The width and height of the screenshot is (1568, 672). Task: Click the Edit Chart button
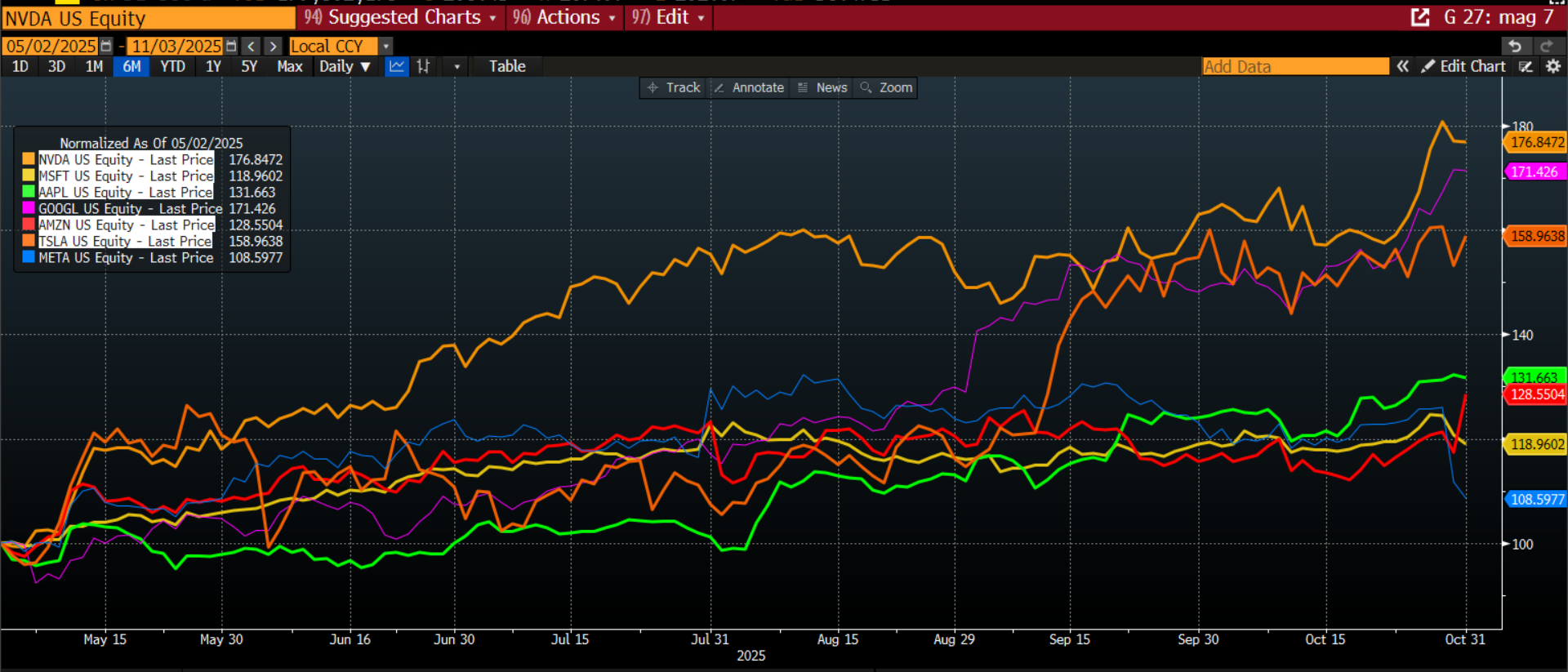[1463, 67]
